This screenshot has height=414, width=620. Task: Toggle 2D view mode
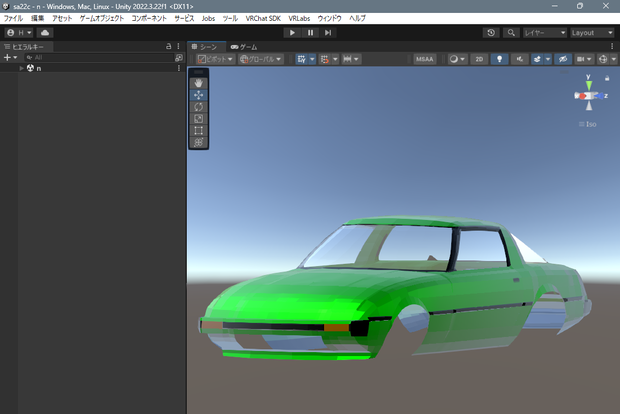tap(479, 59)
